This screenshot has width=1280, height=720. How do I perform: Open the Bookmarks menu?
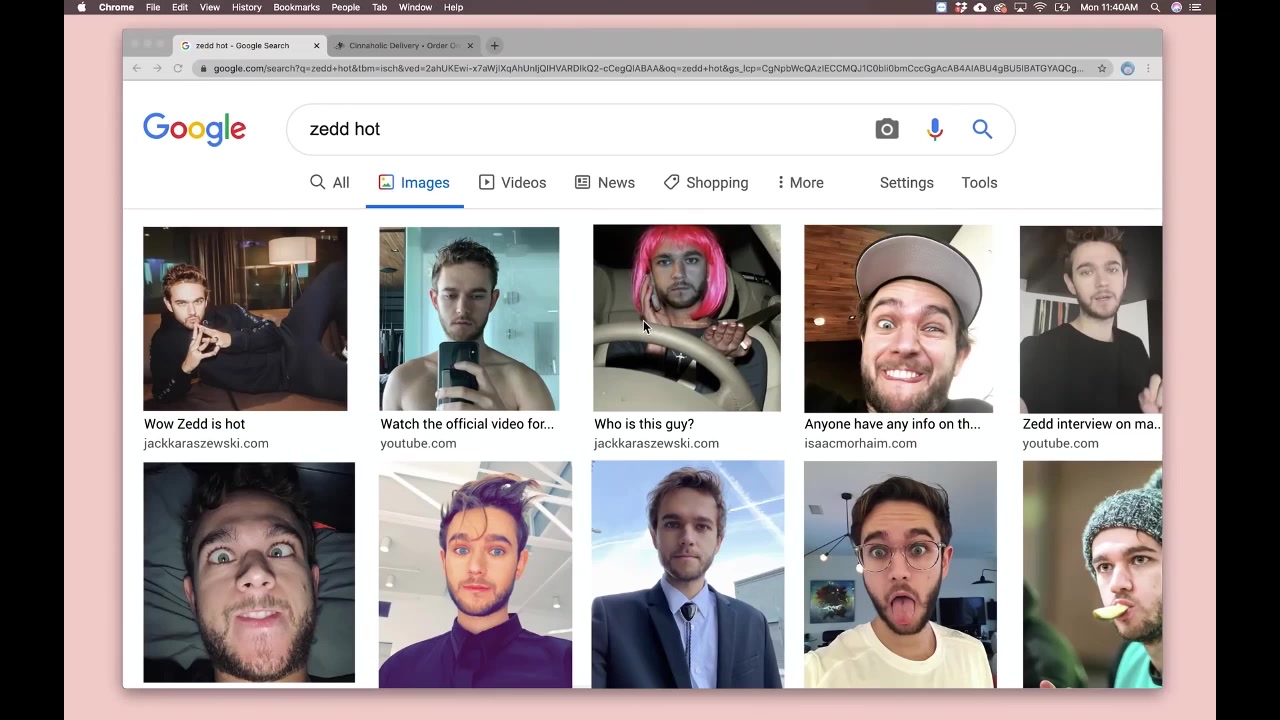pyautogui.click(x=296, y=7)
